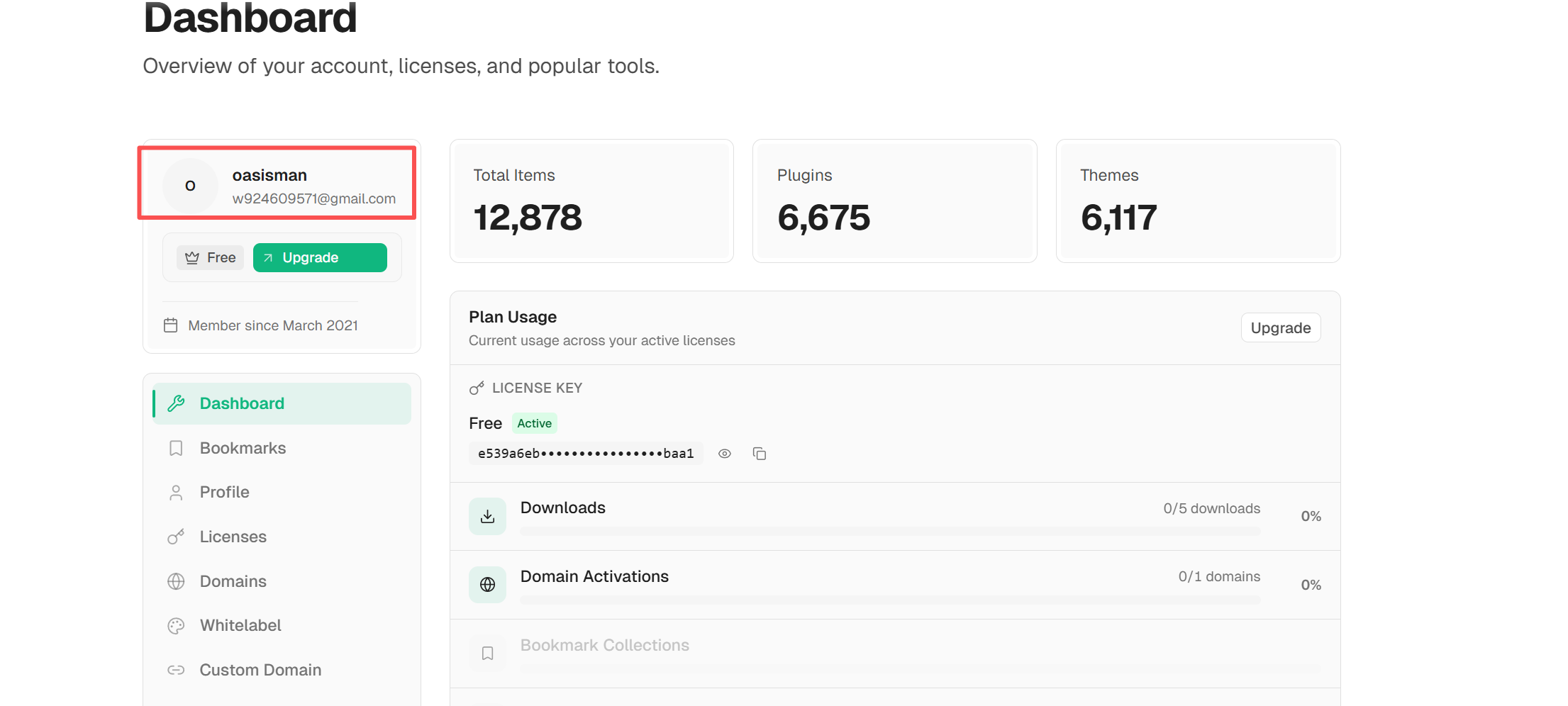Image resolution: width=1568 pixels, height=706 pixels.
Task: Open the Whitelabel settings
Action: click(x=240, y=625)
